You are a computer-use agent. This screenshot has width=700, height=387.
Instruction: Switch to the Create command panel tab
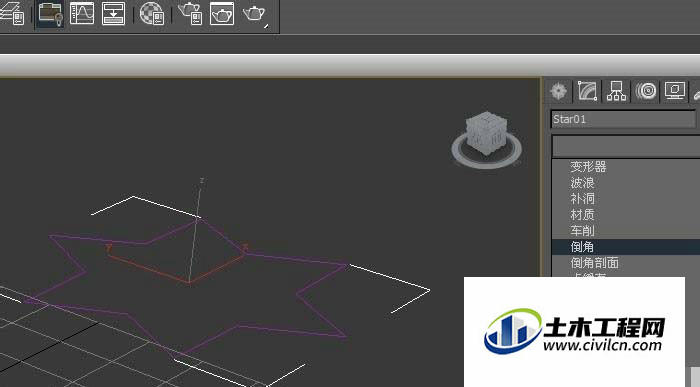click(558, 91)
